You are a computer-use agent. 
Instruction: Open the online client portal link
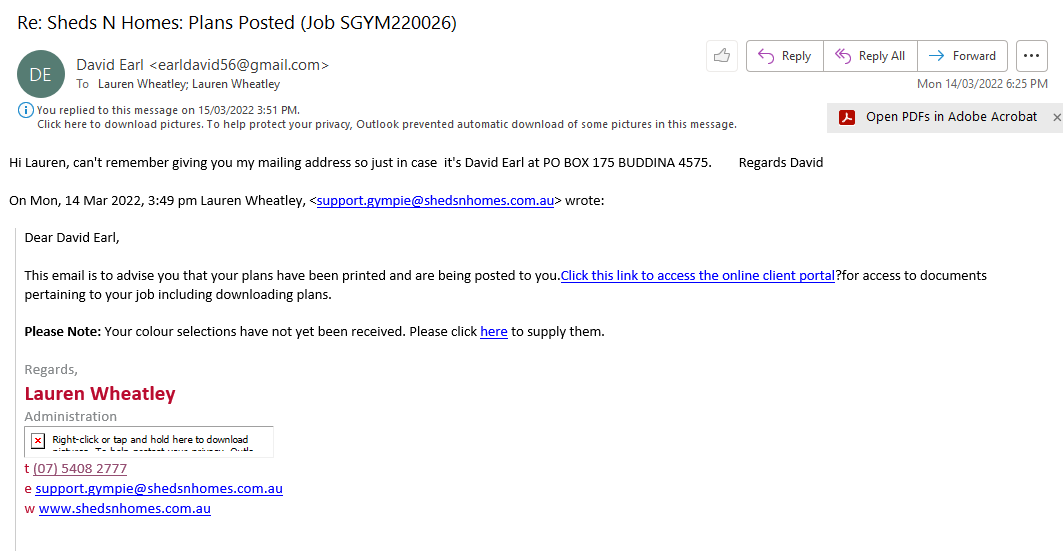point(697,275)
